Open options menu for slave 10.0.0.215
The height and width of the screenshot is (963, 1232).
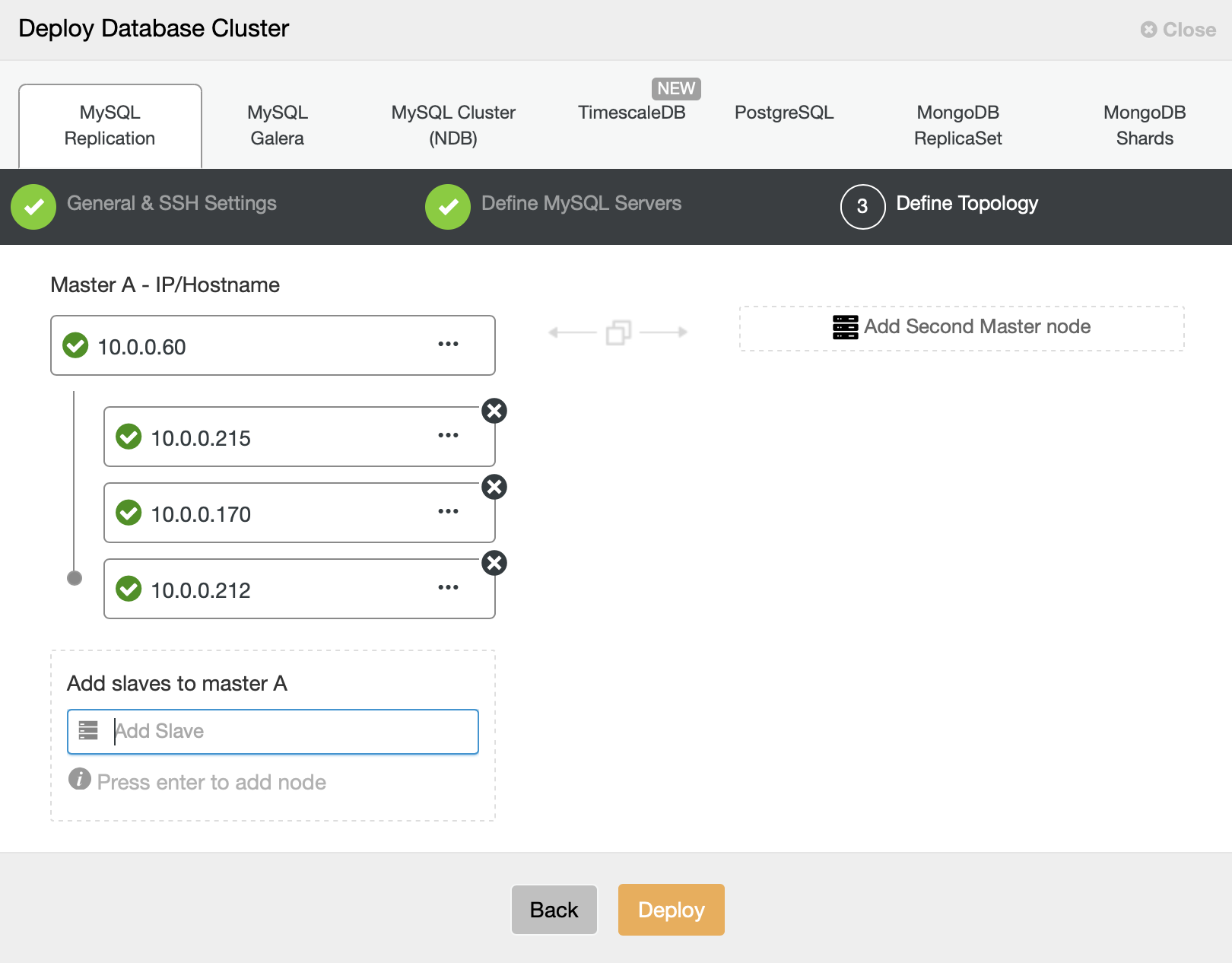pyautogui.click(x=448, y=435)
